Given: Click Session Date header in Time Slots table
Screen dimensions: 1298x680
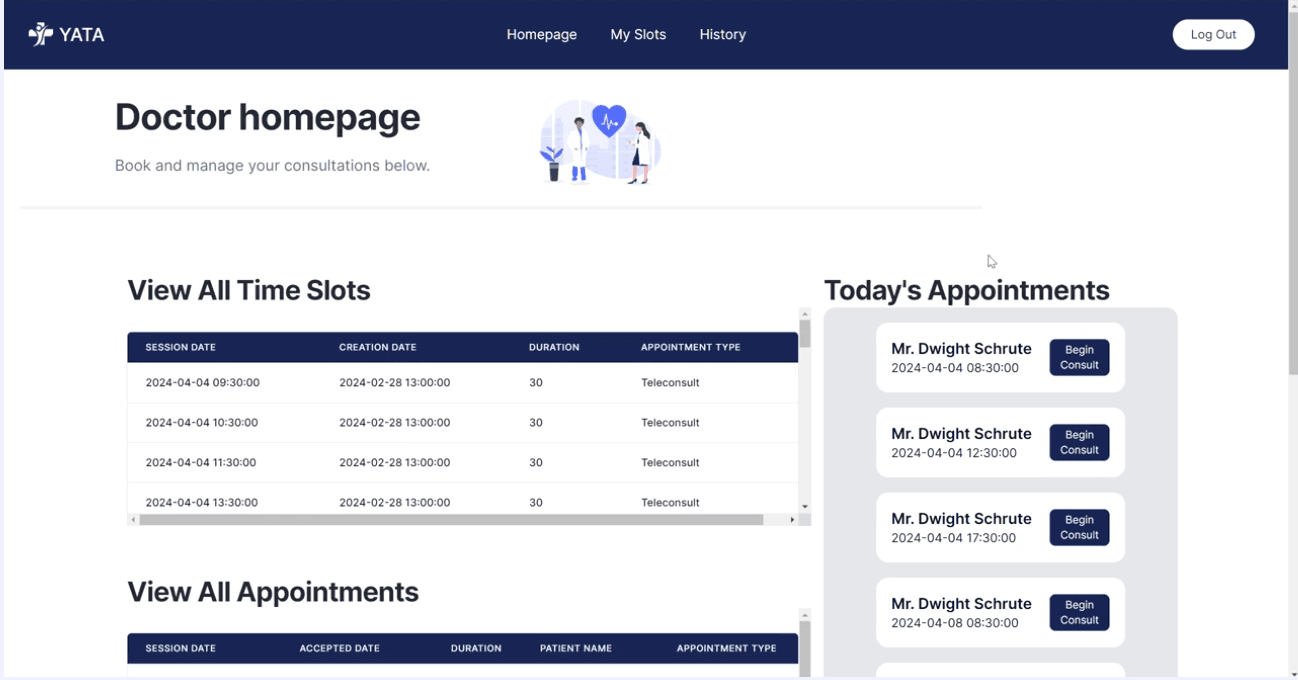Looking at the screenshot, I should pos(180,348).
